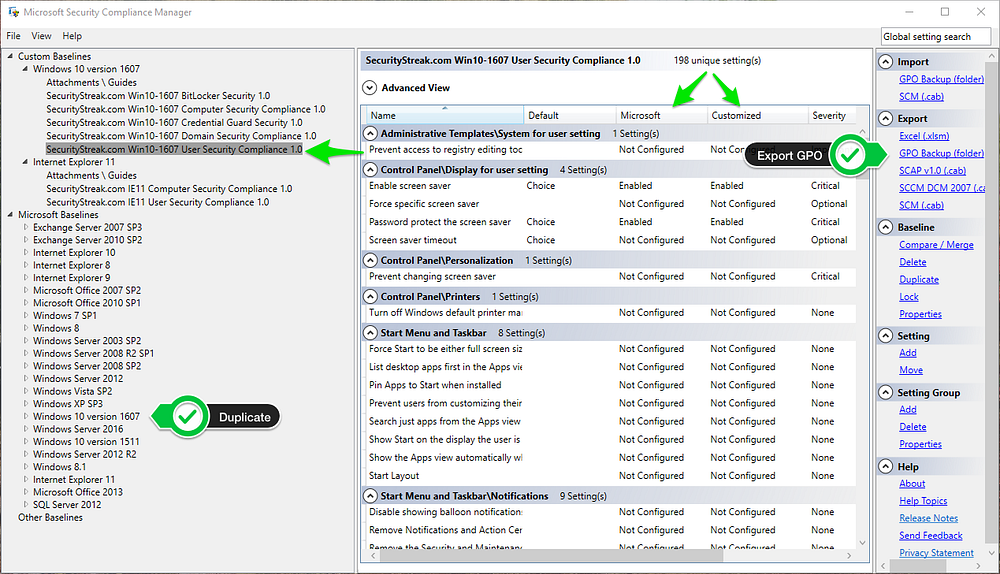The height and width of the screenshot is (574, 1000).
Task: Collapse Windows 10 version 1607 custom node
Action: (26, 69)
